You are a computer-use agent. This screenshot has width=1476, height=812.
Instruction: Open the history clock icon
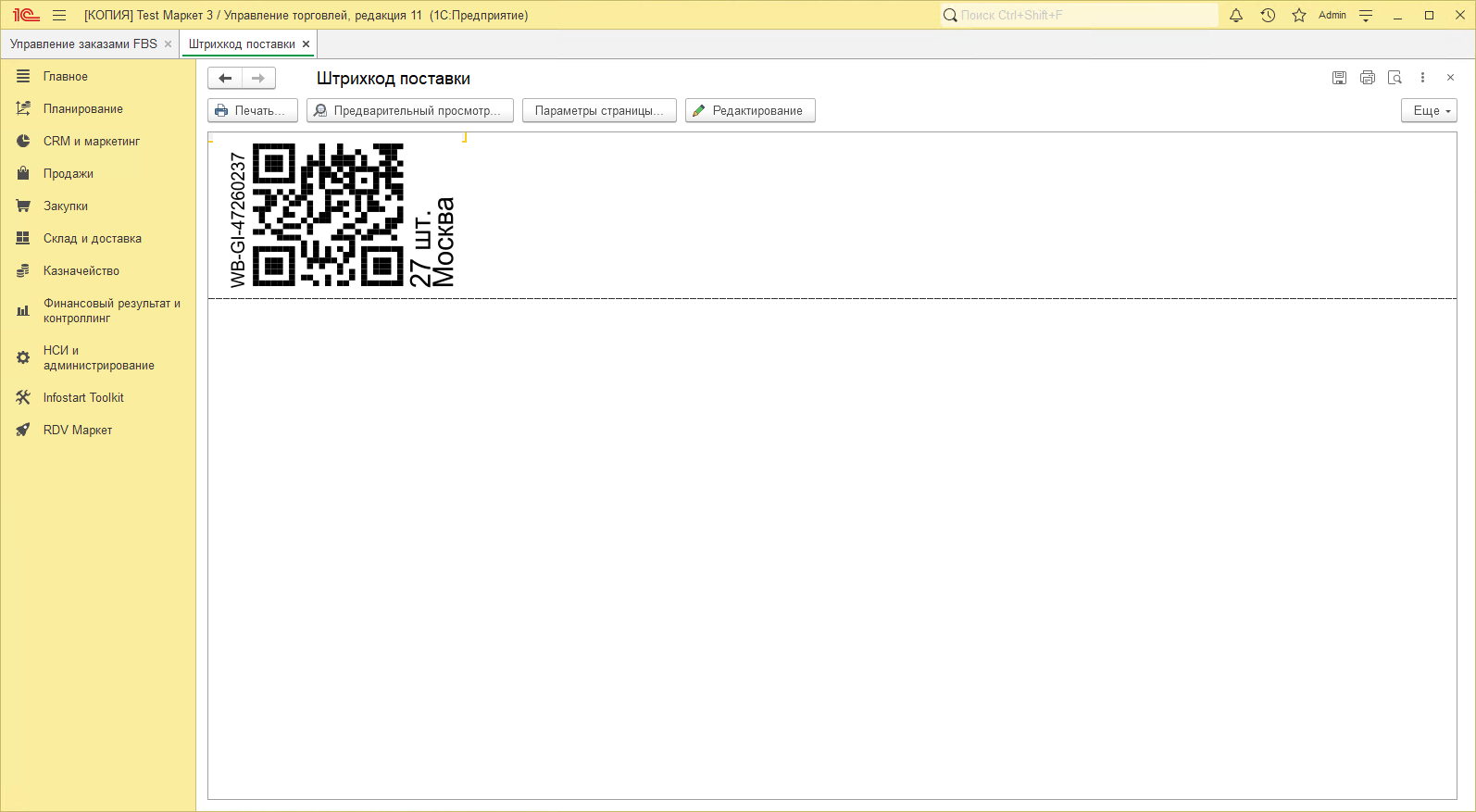[1268, 15]
